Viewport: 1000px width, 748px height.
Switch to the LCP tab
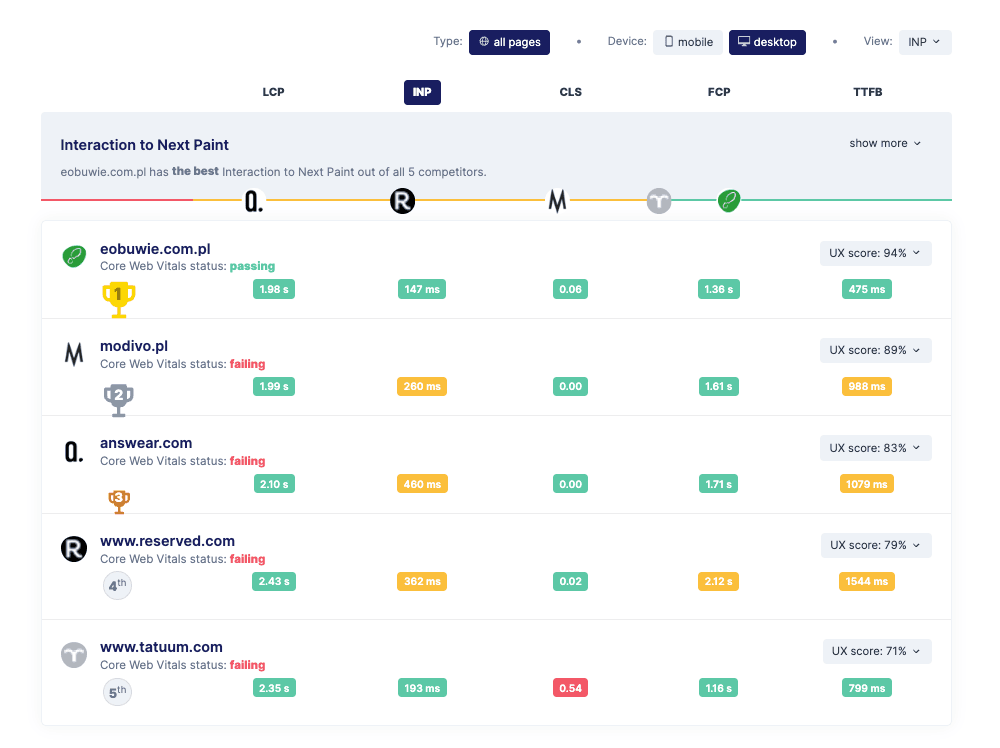pos(273,92)
